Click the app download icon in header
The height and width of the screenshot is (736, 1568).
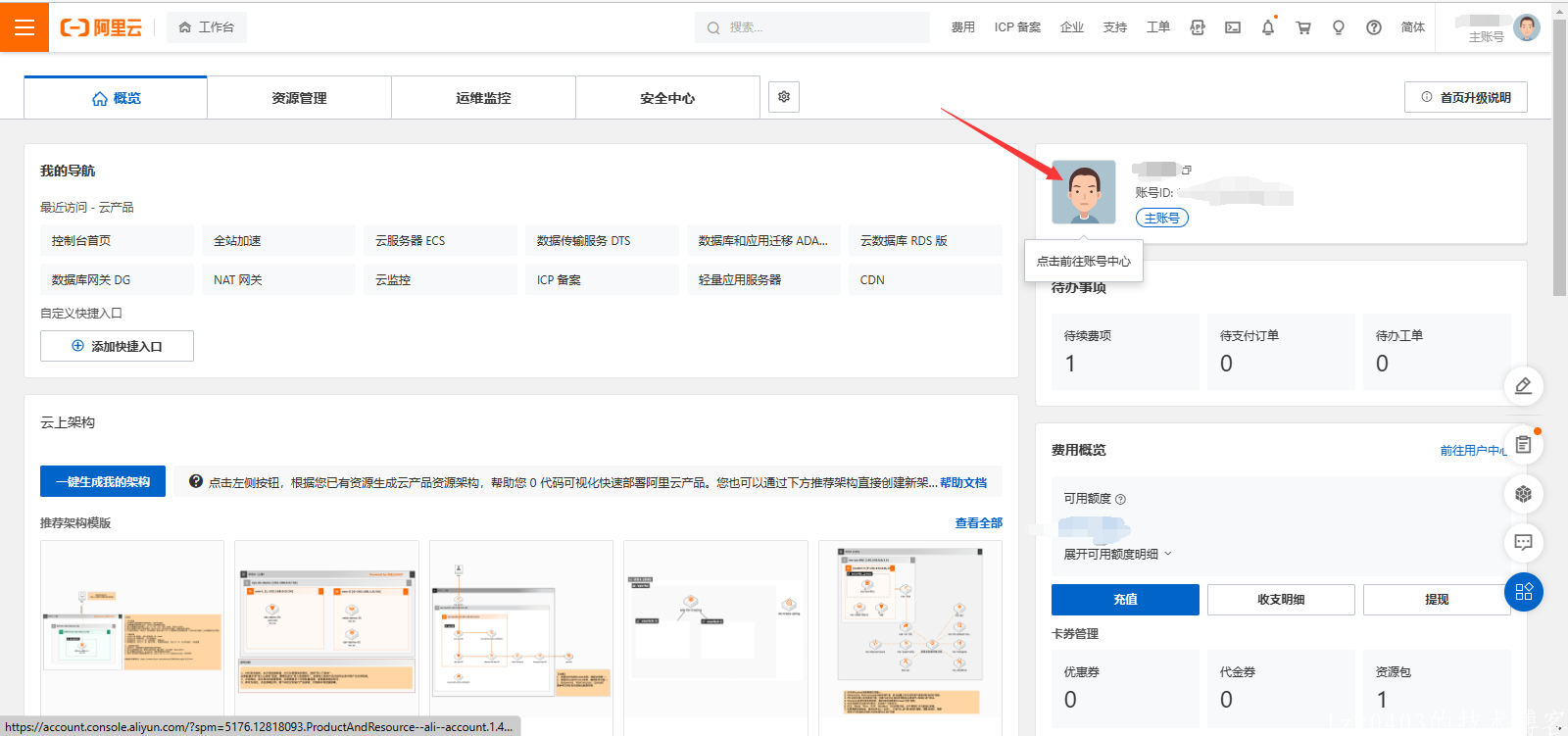[1198, 27]
